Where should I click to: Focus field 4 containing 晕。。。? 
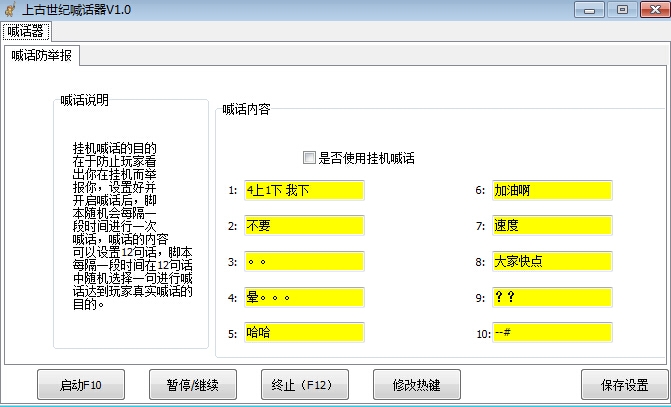pyautogui.click(x=304, y=297)
